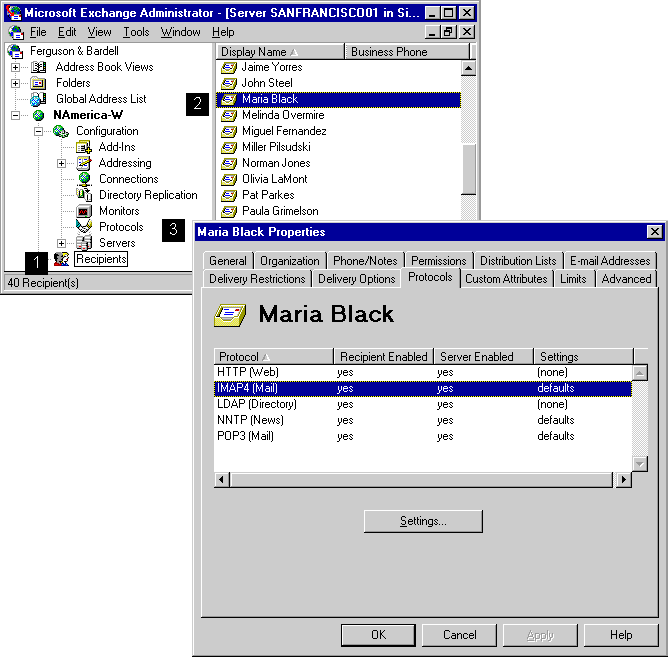The height and width of the screenshot is (657, 668).
Task: Close the Maria Black Properties dialog
Action: click(654, 232)
